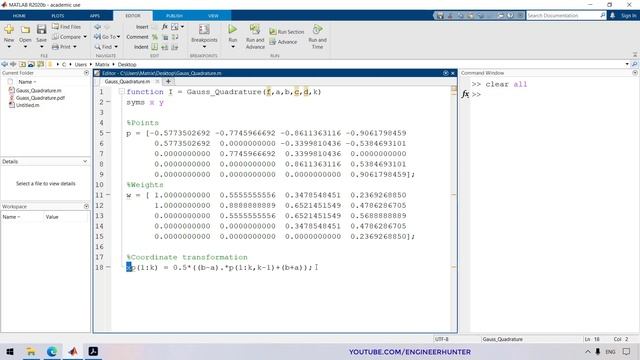
Task: Expand the folder path history dropdown
Action: 627,64
